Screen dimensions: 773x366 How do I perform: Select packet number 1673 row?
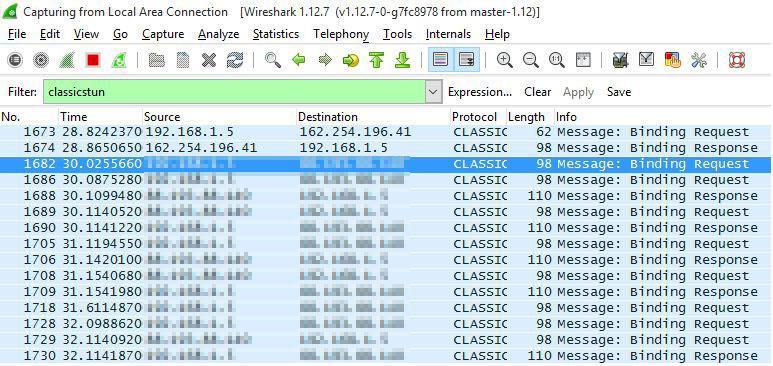(x=386, y=132)
